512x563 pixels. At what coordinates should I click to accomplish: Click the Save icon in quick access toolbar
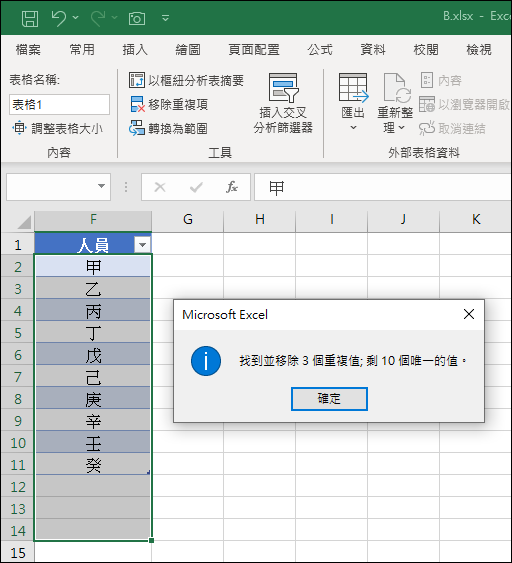pos(30,18)
